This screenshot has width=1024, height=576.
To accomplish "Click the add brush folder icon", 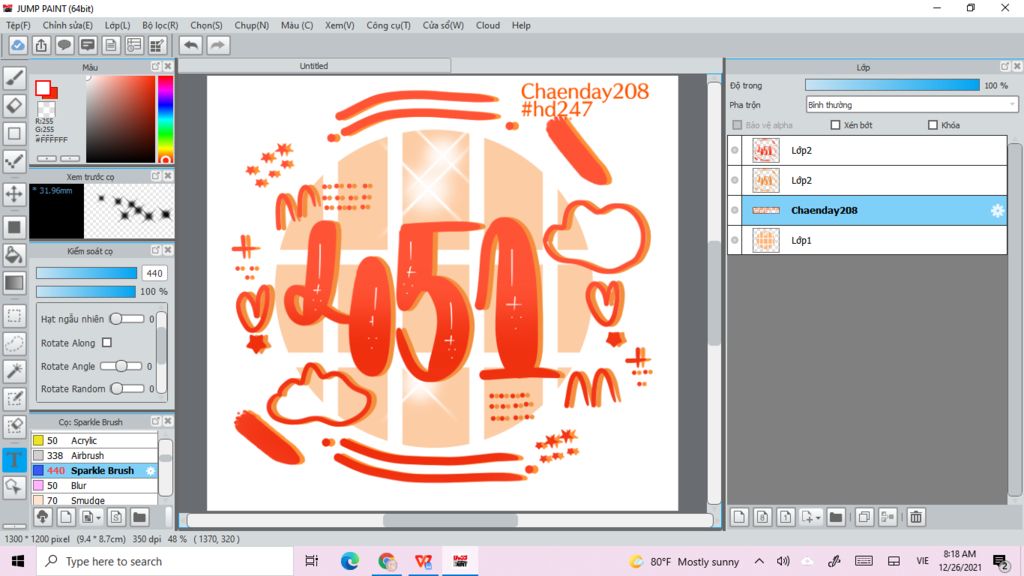I will click(139, 517).
